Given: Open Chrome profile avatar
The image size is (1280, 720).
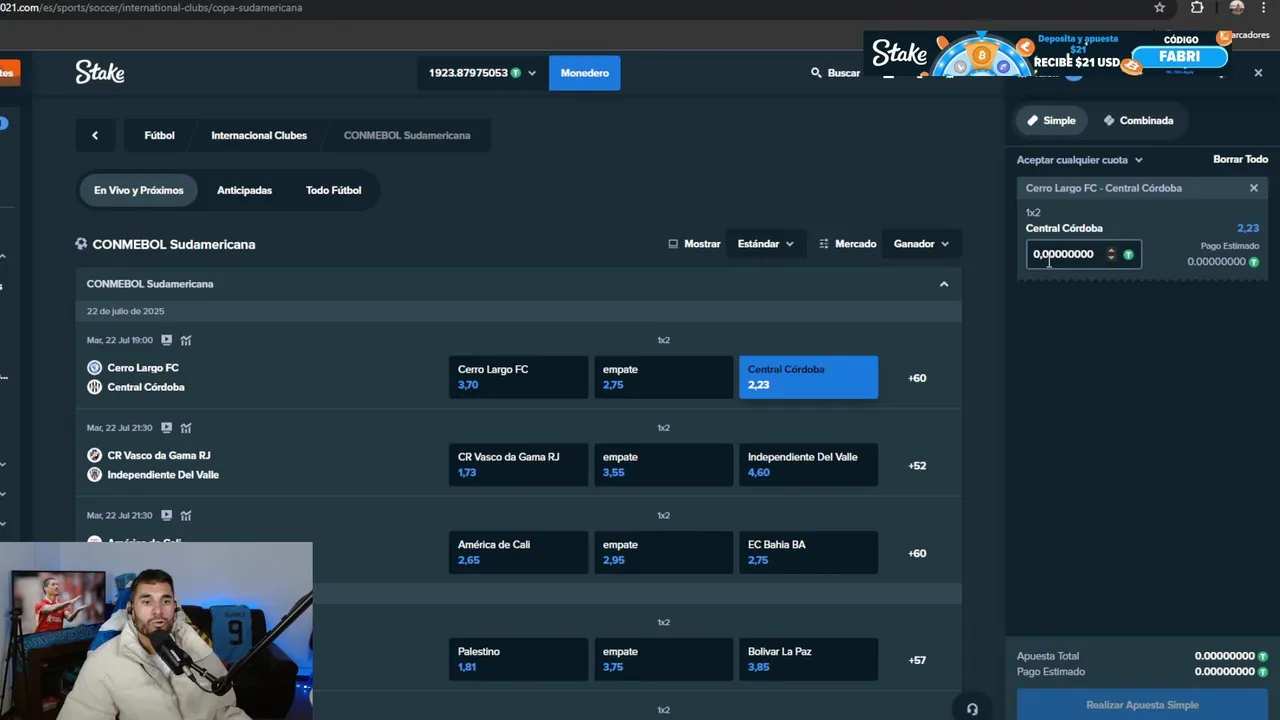Looking at the screenshot, I should [x=1237, y=7].
